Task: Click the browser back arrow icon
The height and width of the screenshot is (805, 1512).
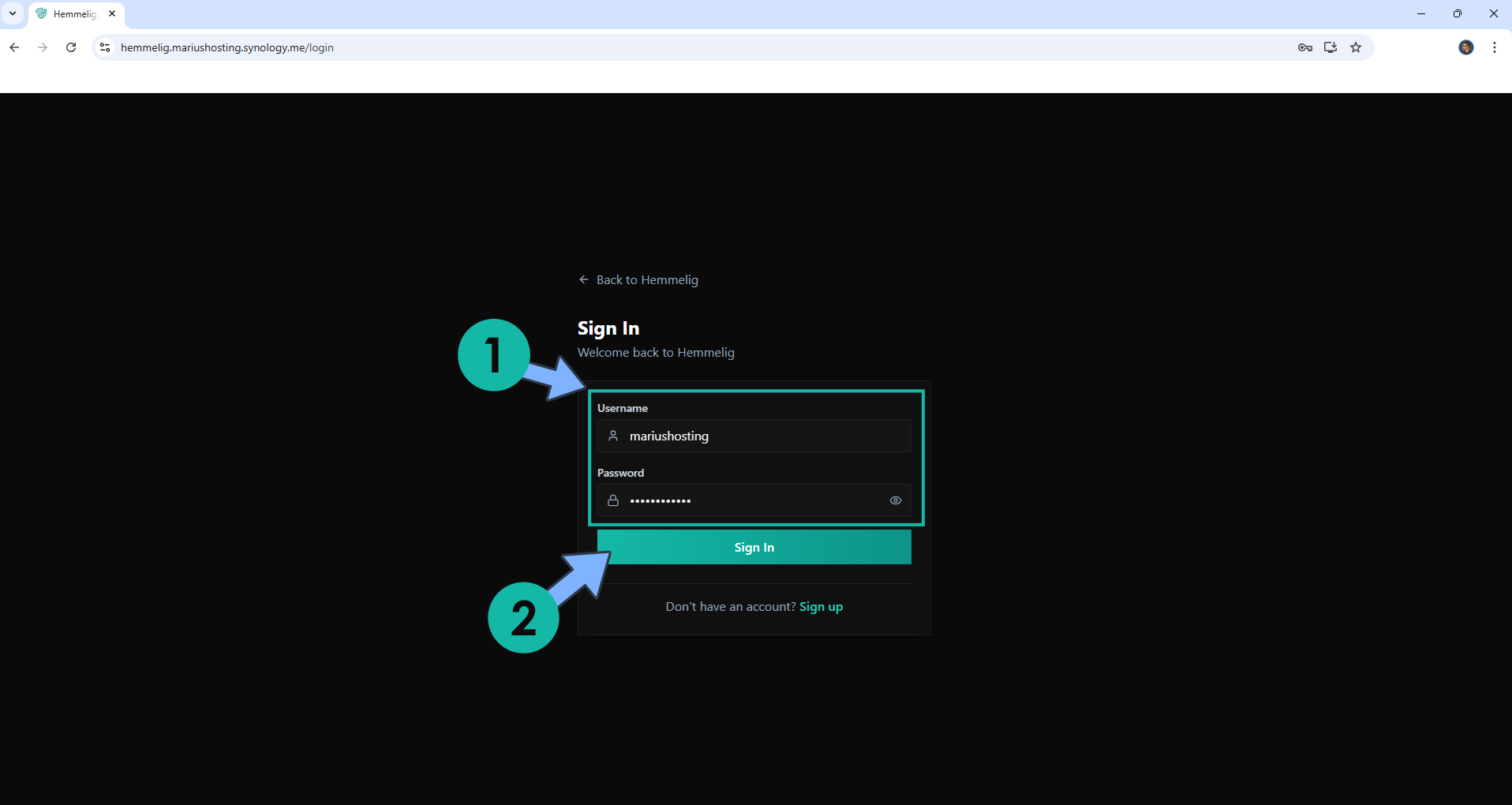Action: [14, 47]
